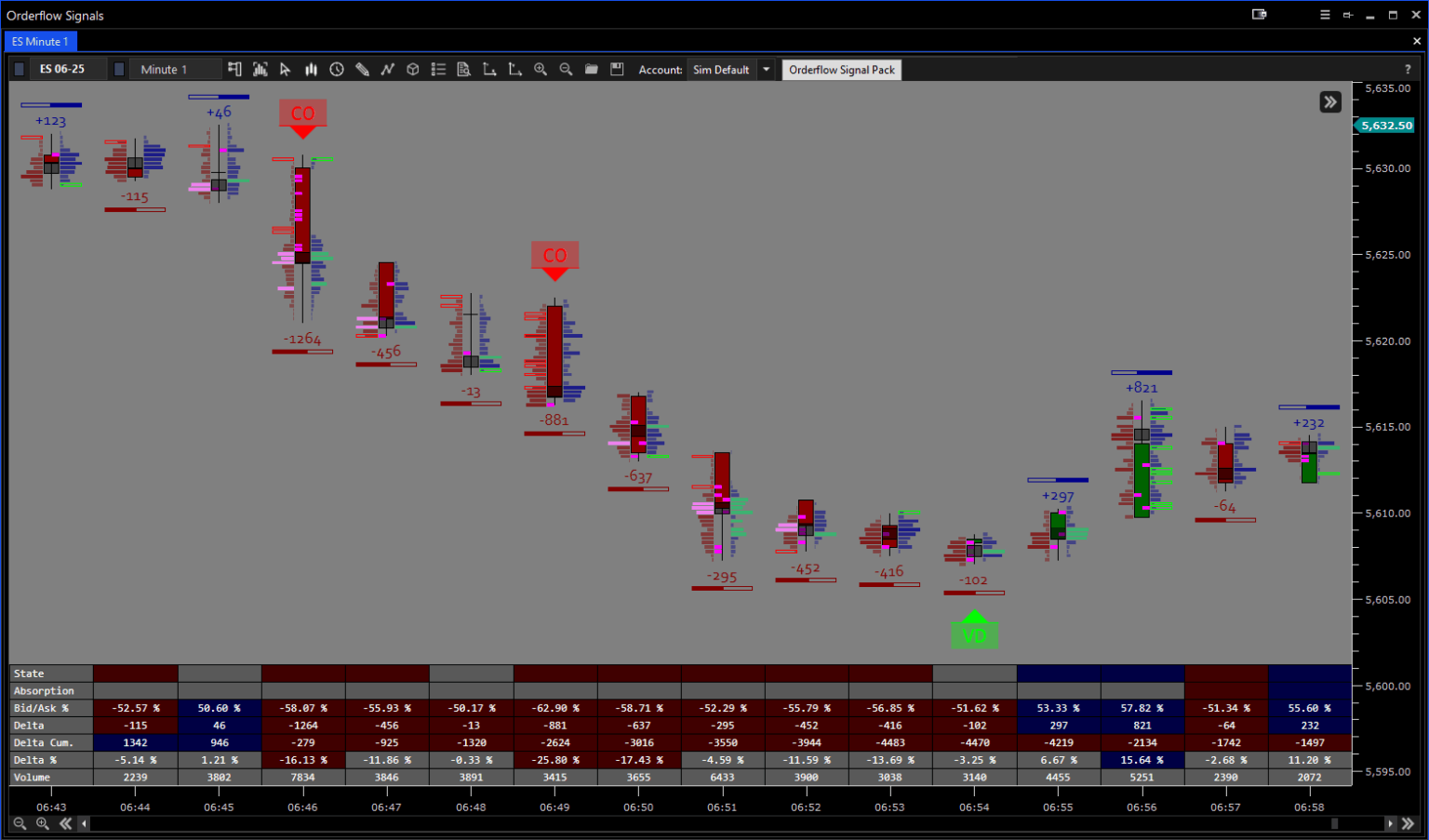Click the chart Zoom In magnifier icon

click(541, 70)
